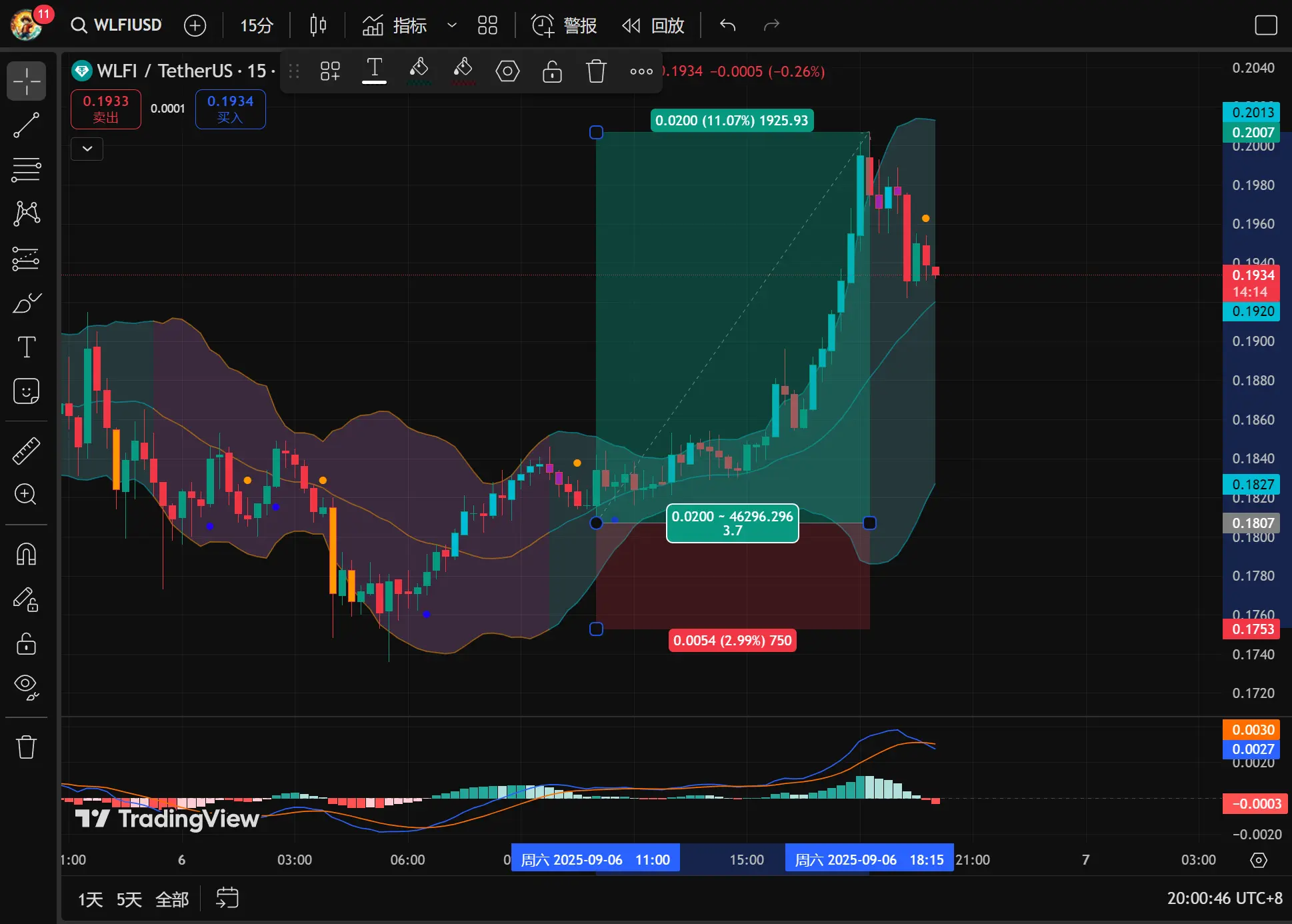
Task: Open the user profile avatar menu
Action: [27, 25]
